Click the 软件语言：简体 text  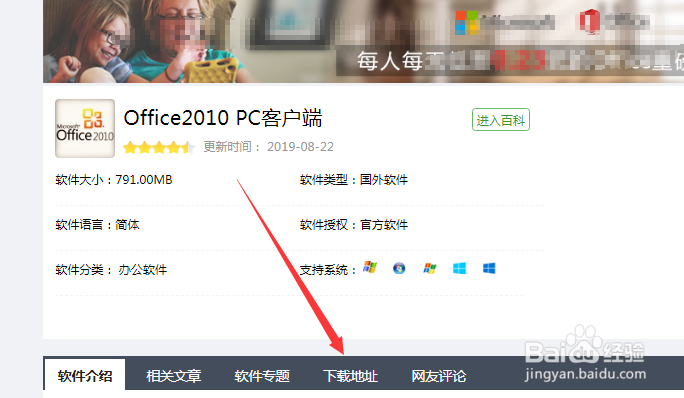(x=97, y=225)
